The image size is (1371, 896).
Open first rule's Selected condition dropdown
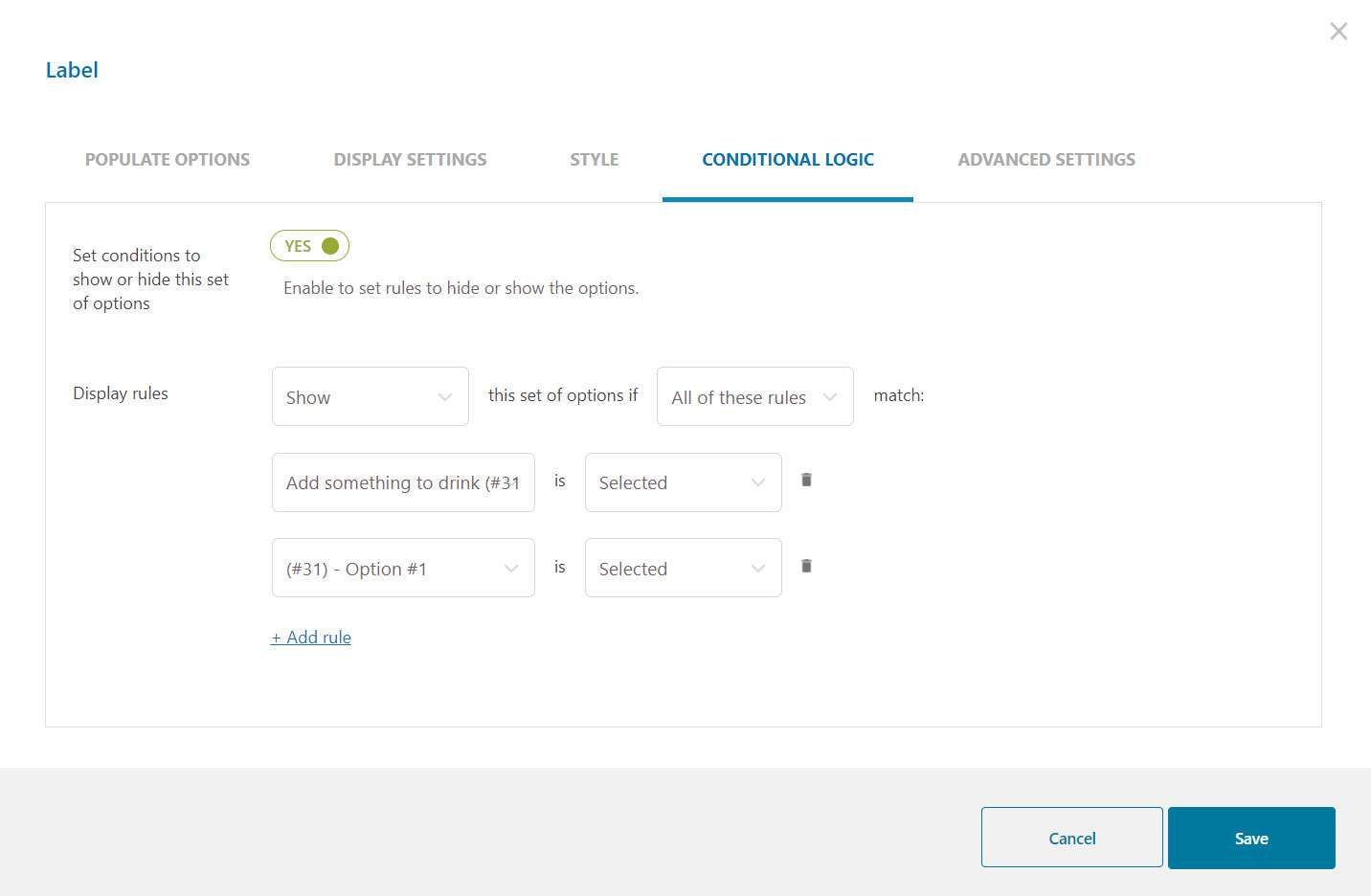[684, 482]
